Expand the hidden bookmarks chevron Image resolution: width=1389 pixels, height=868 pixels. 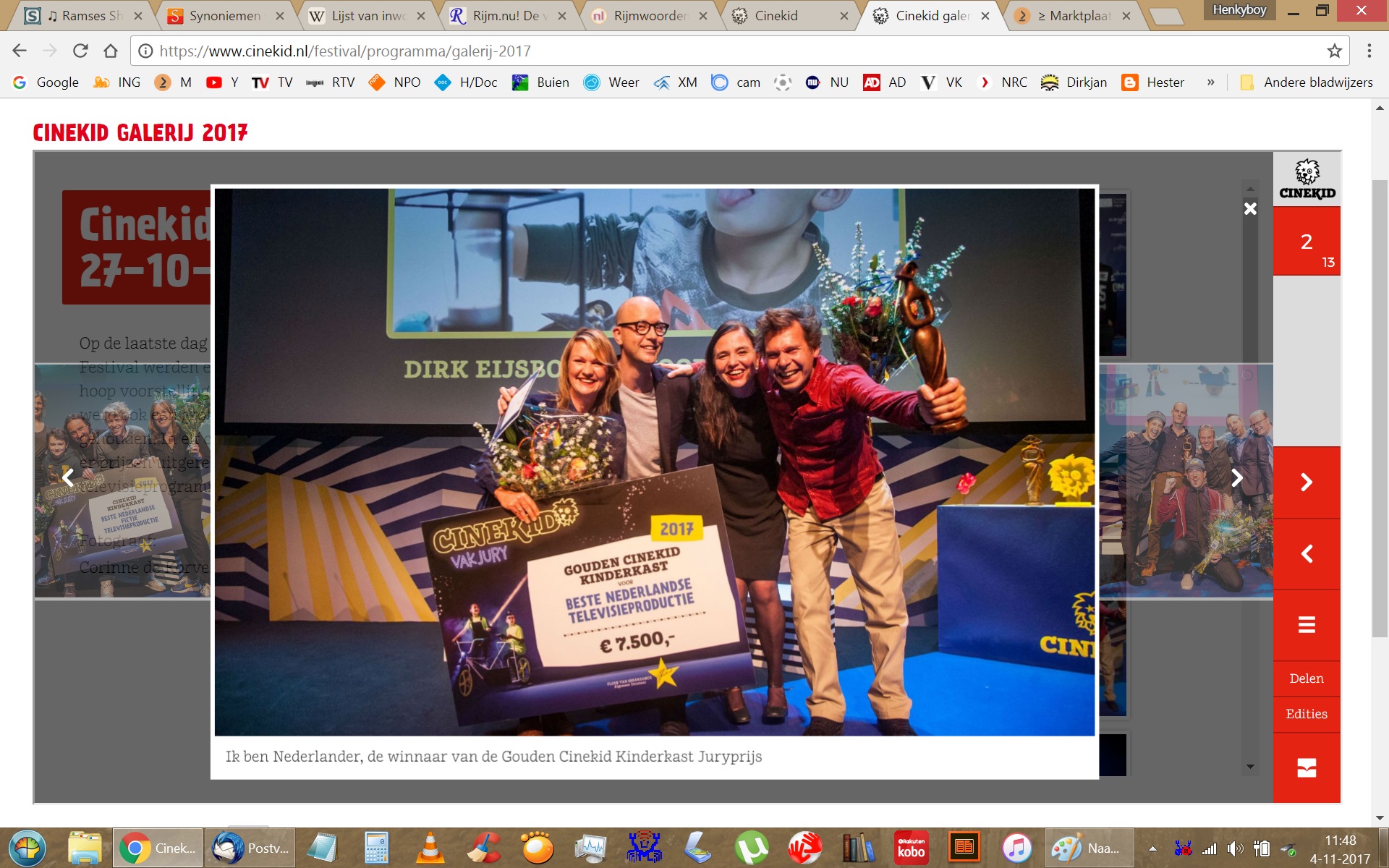[1210, 82]
